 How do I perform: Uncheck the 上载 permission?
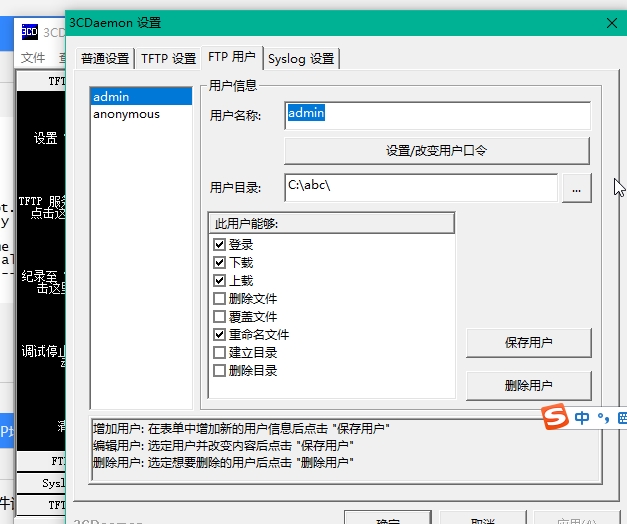[x=219, y=280]
